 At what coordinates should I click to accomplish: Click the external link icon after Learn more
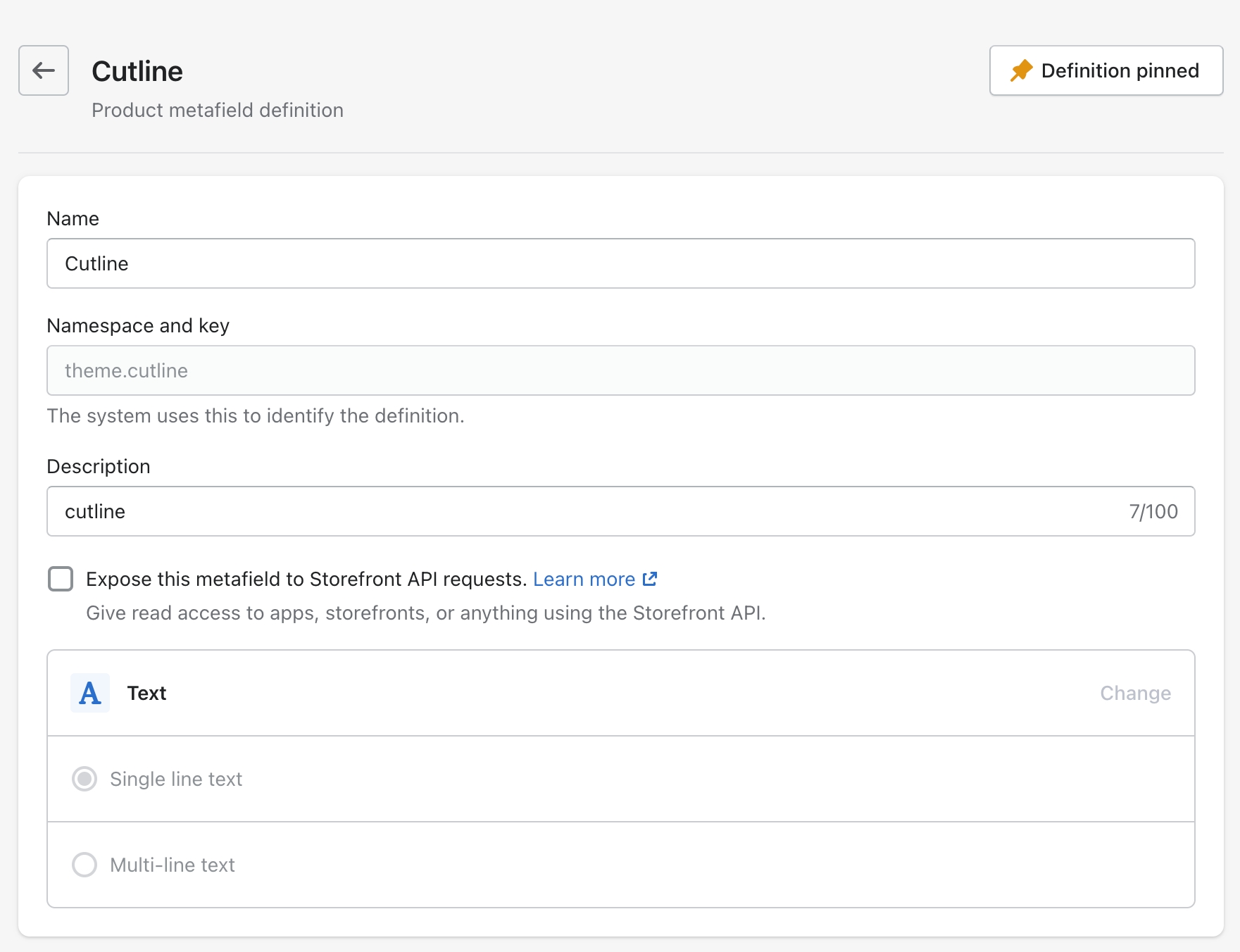tap(649, 579)
